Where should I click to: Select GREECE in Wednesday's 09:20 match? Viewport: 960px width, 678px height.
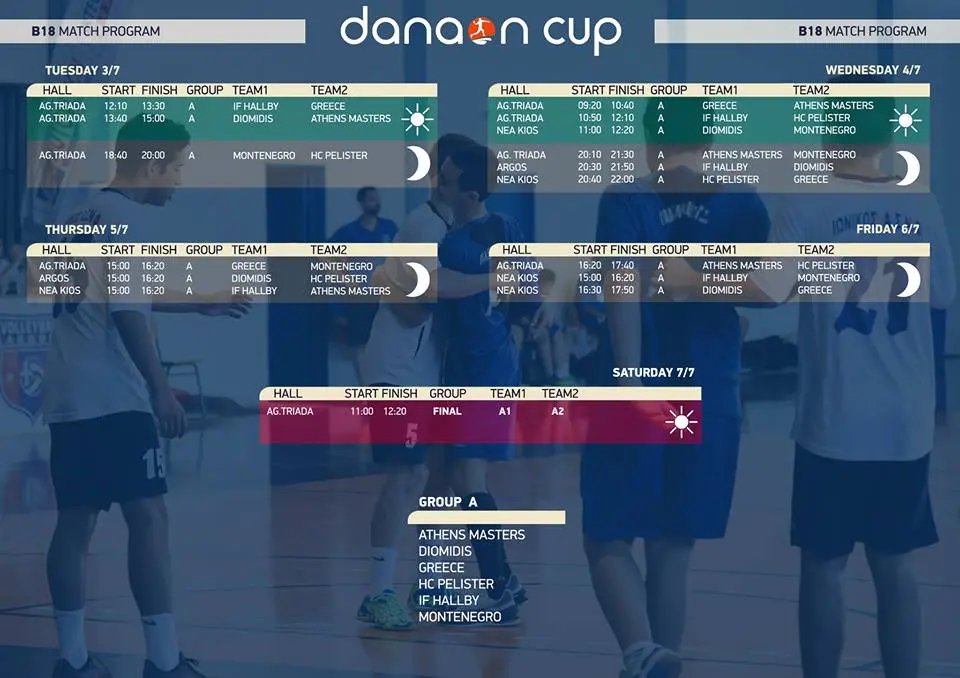click(x=719, y=105)
